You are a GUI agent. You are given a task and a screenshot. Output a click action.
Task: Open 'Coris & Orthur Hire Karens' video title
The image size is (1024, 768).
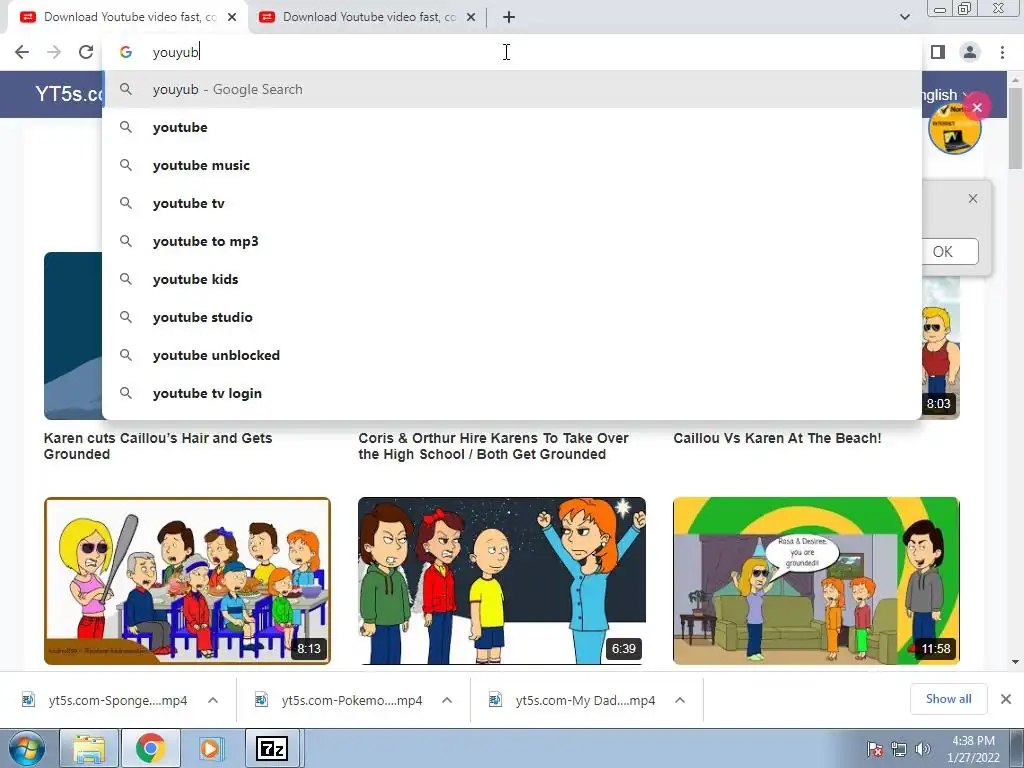(493, 446)
